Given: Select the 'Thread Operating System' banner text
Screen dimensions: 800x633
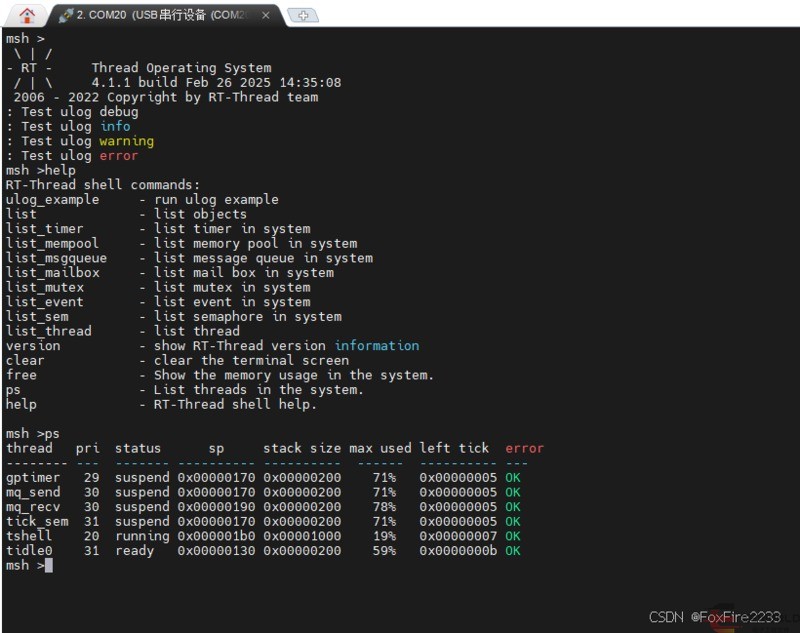Looking at the screenshot, I should (x=182, y=68).
